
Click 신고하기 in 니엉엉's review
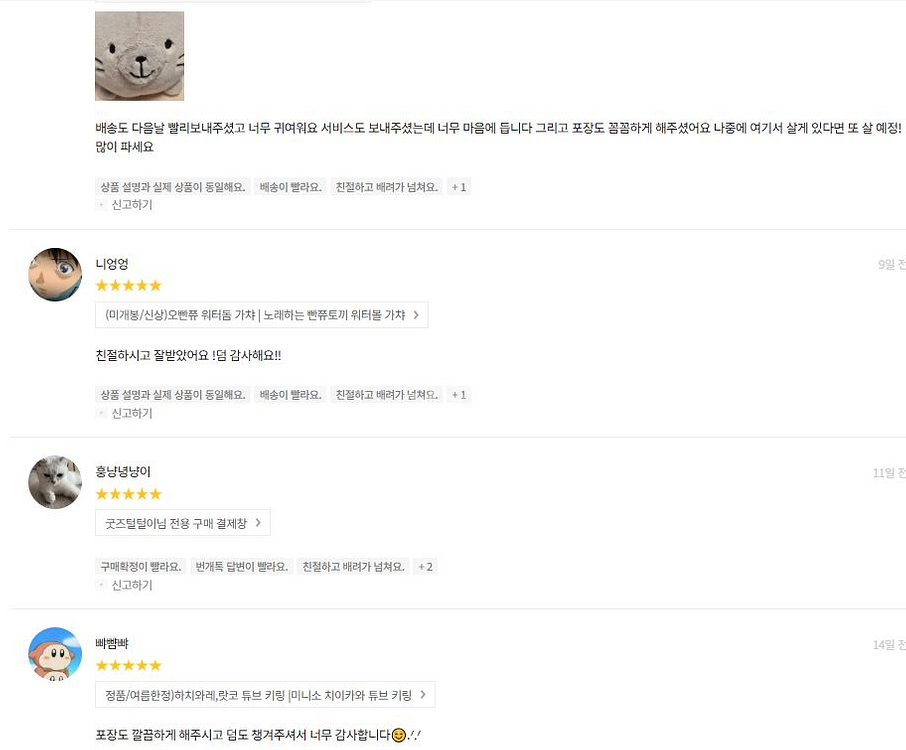131,413
